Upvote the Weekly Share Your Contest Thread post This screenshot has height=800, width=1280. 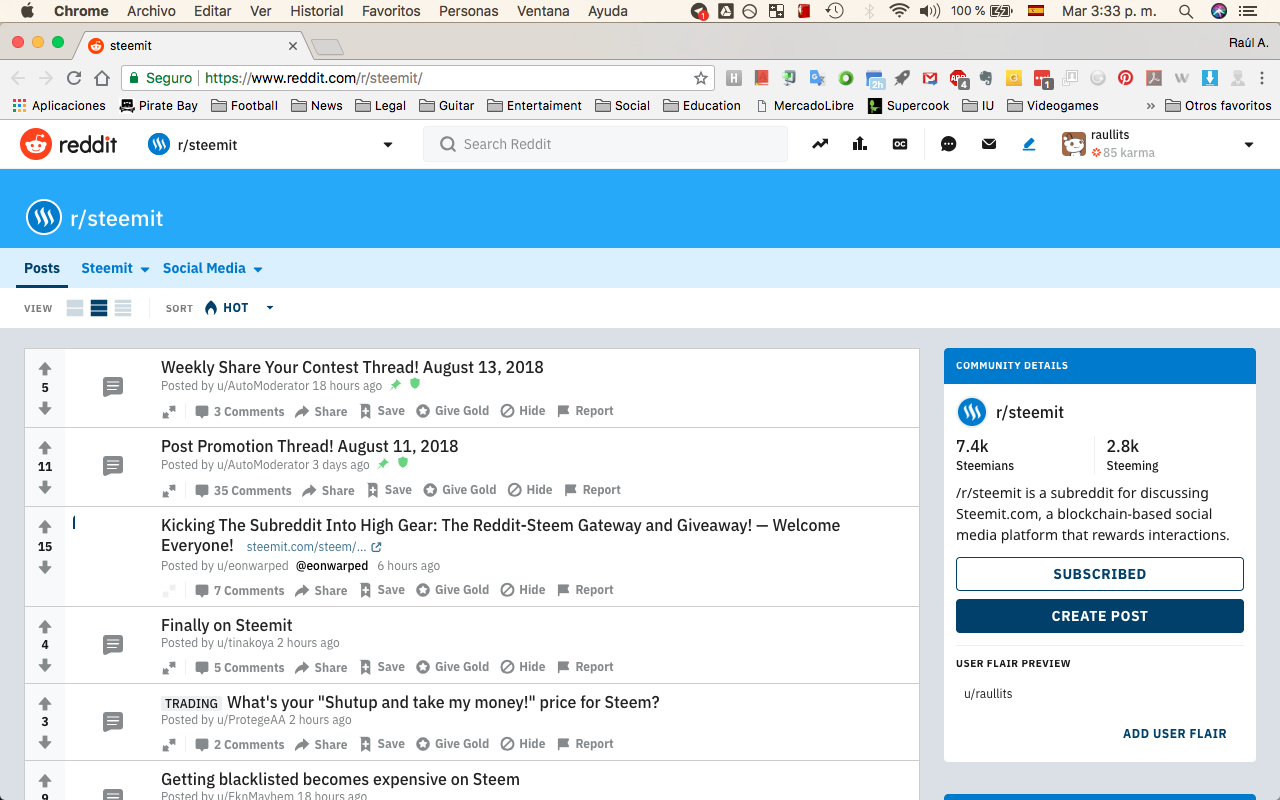tap(45, 369)
